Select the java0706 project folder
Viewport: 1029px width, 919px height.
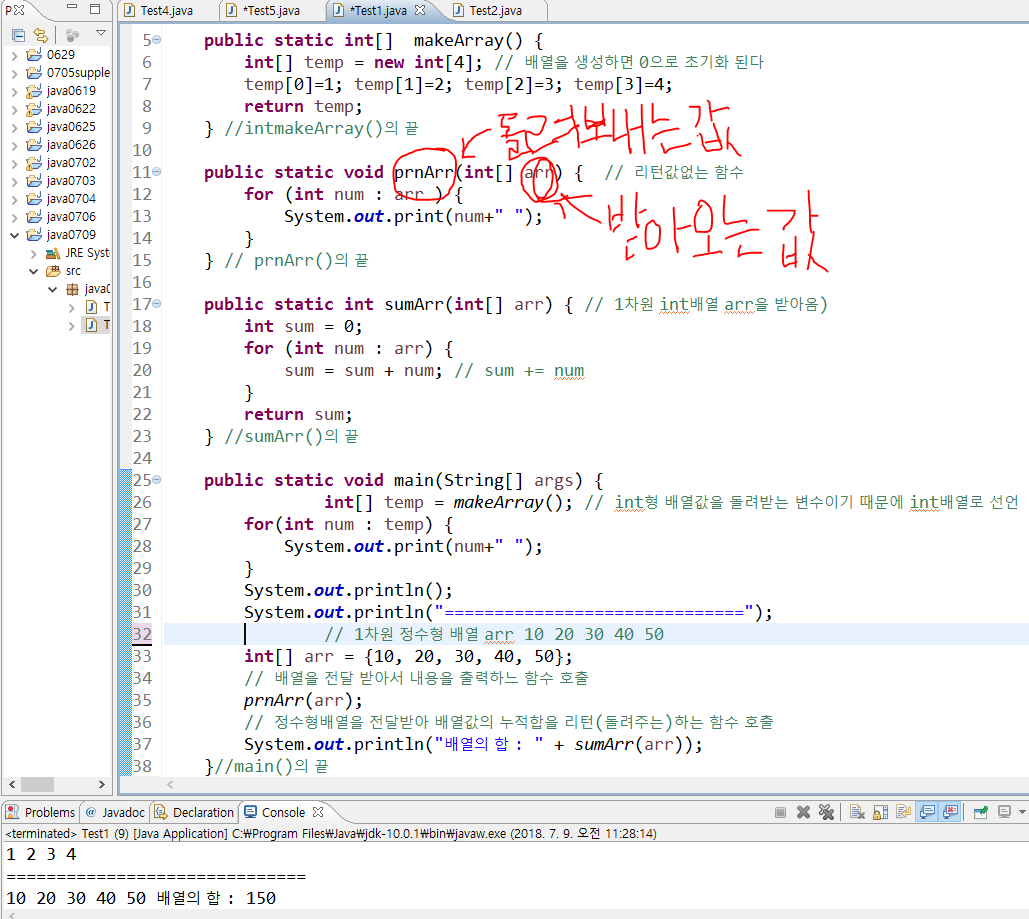click(61, 217)
